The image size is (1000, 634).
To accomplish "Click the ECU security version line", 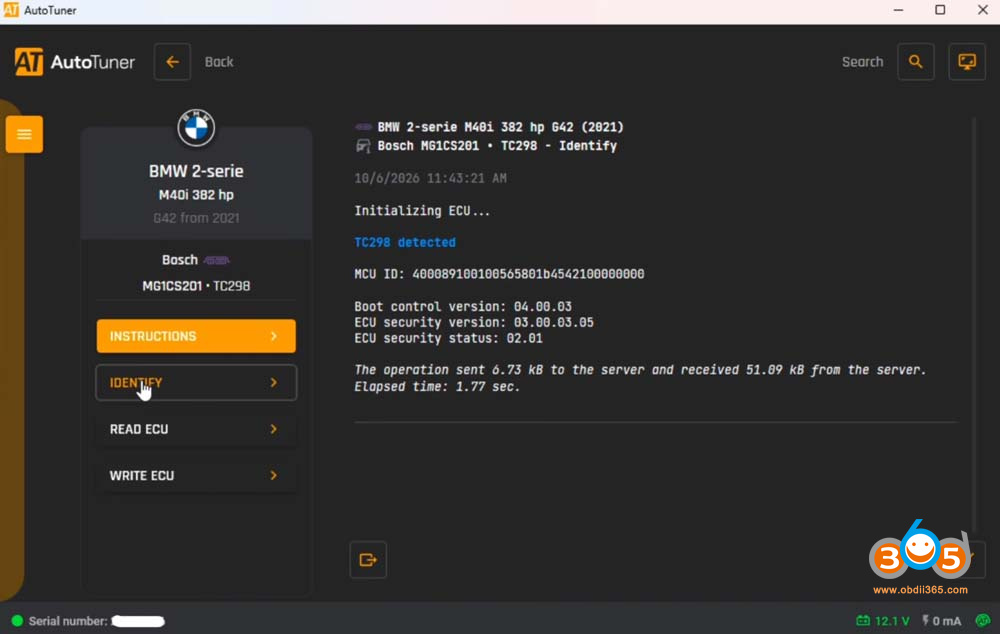I will coord(474,323).
